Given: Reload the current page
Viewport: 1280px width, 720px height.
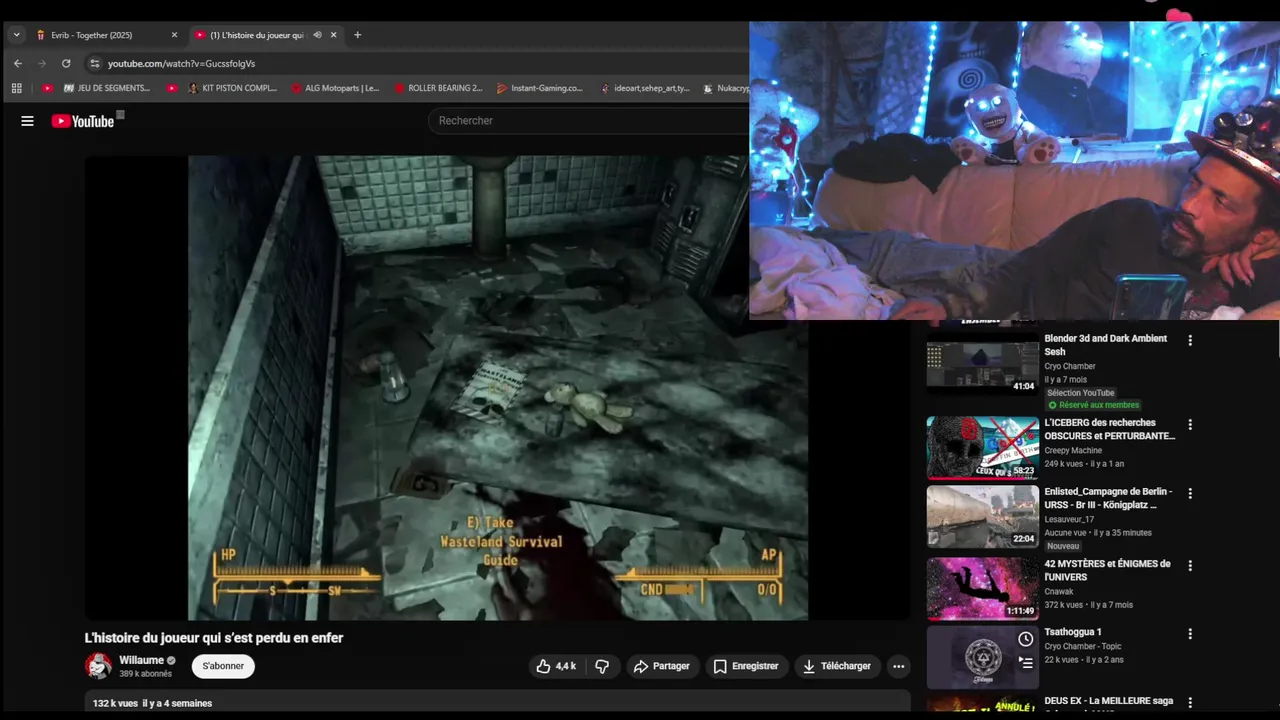Looking at the screenshot, I should tap(66, 63).
